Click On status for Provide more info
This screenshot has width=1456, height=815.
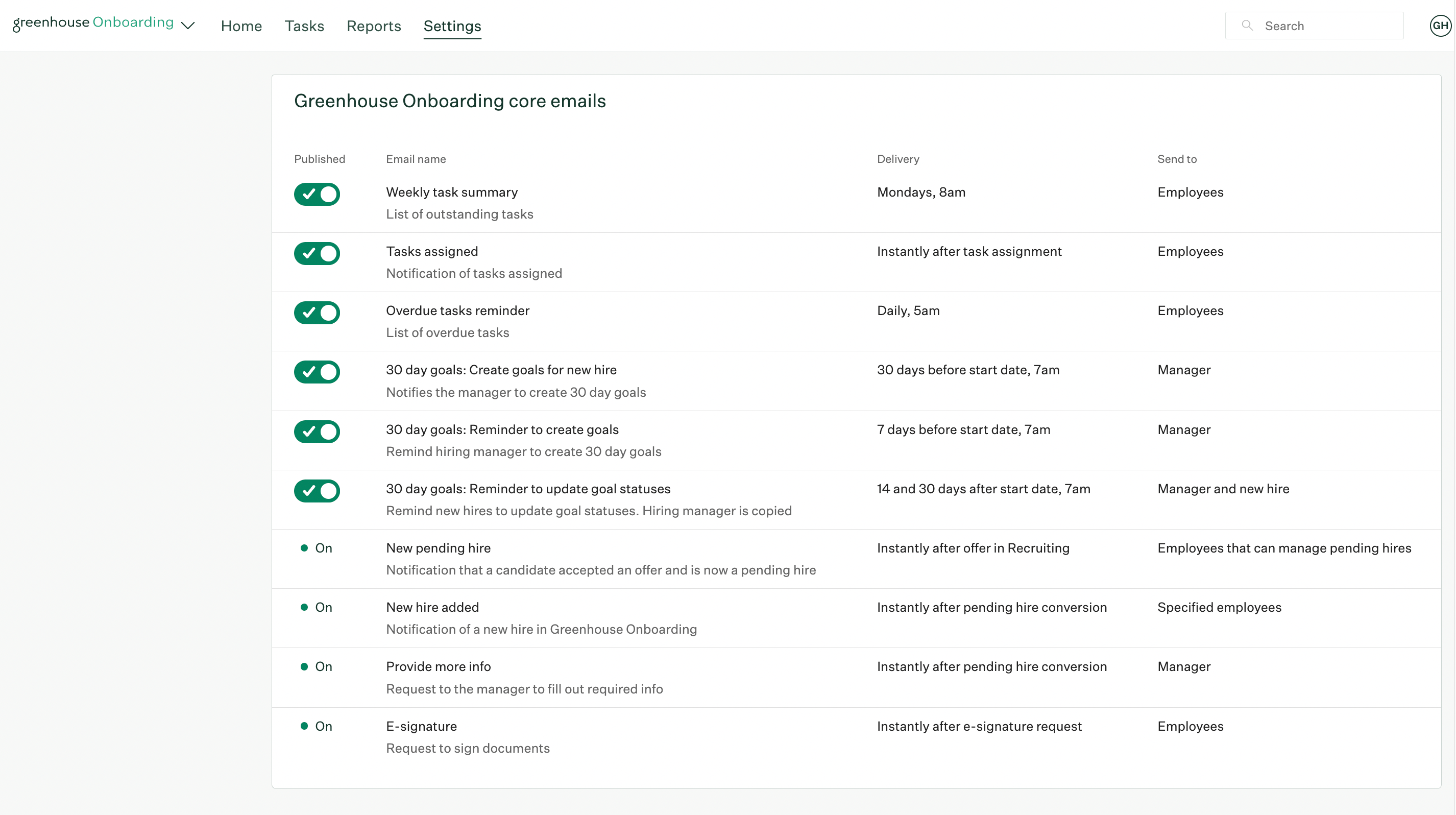pos(317,667)
